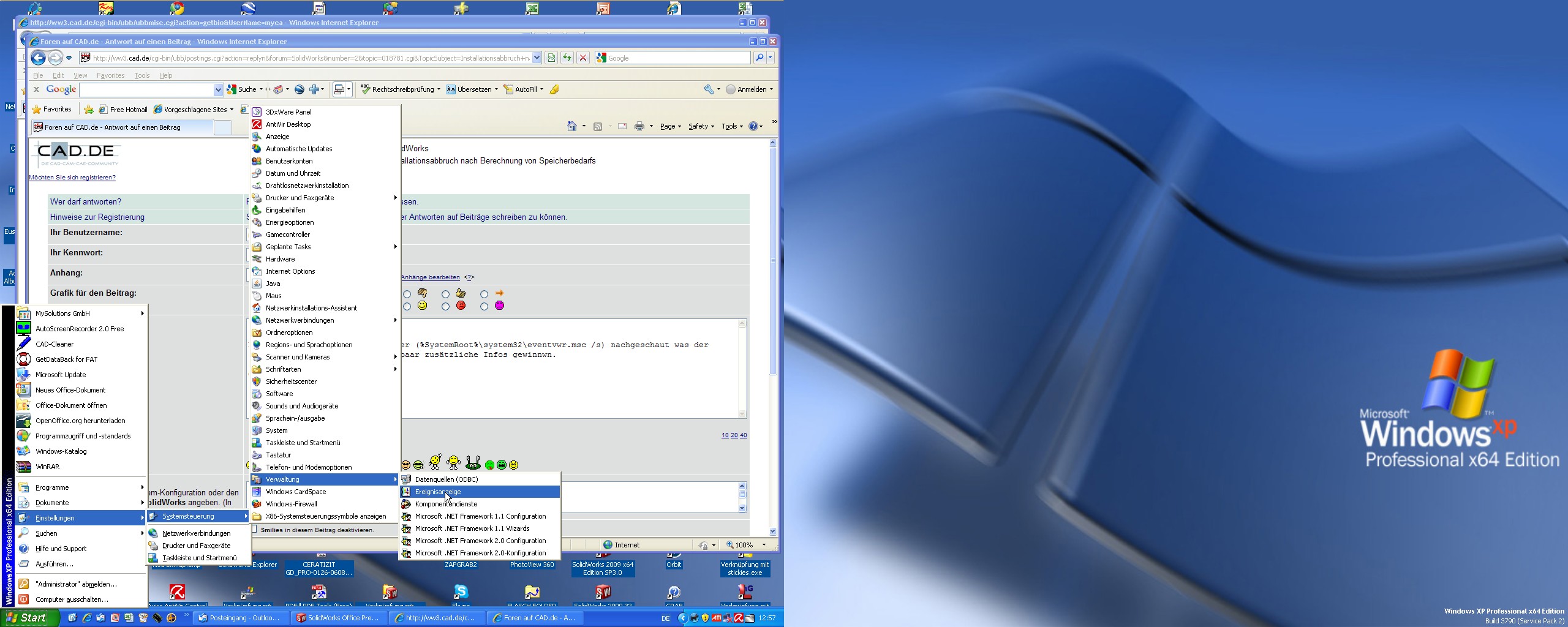The height and width of the screenshot is (627, 1568).
Task: Click the '40' smilies count link
Action: tap(744, 435)
